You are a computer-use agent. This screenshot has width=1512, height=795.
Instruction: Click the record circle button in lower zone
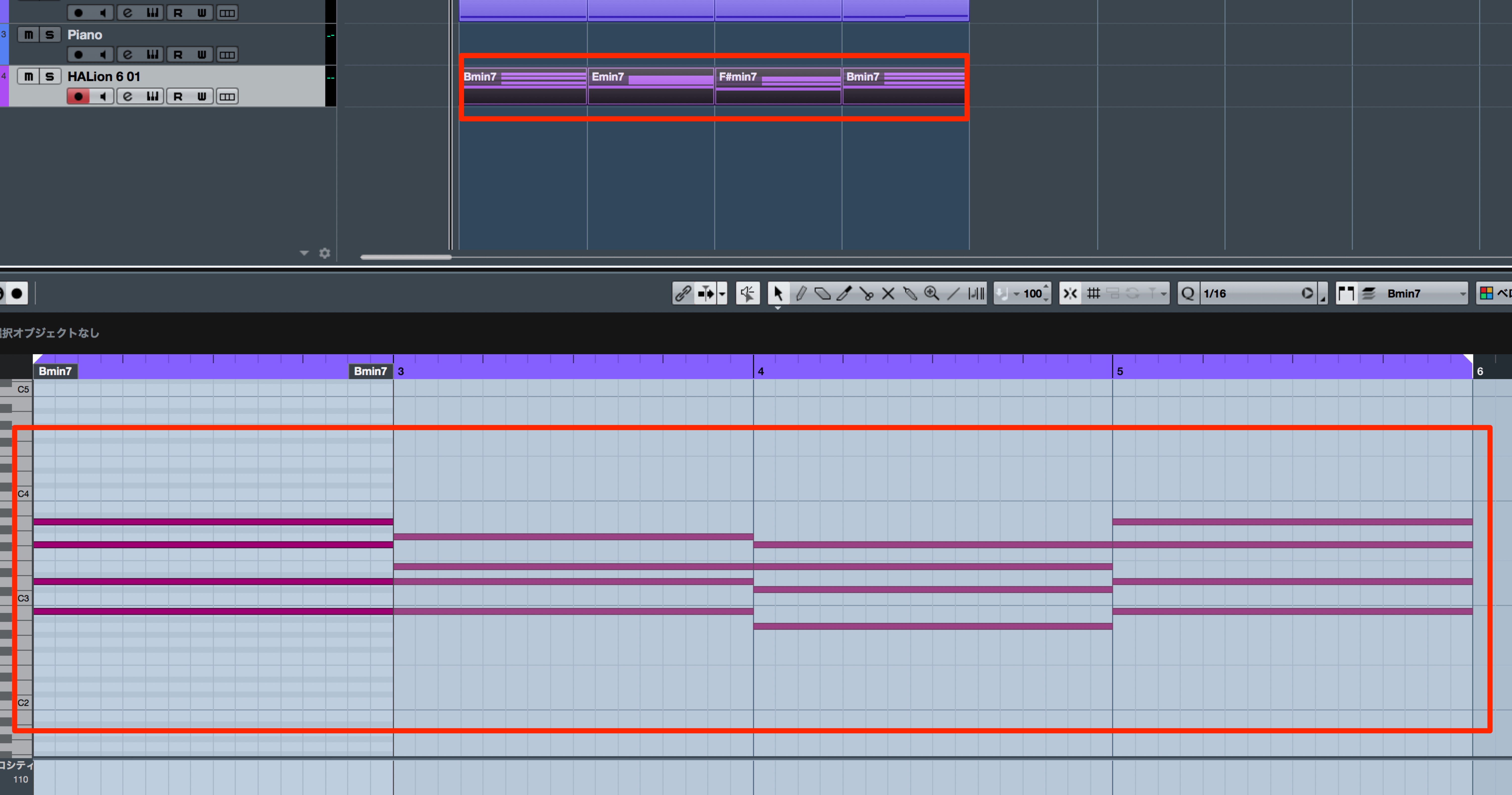pos(17,293)
